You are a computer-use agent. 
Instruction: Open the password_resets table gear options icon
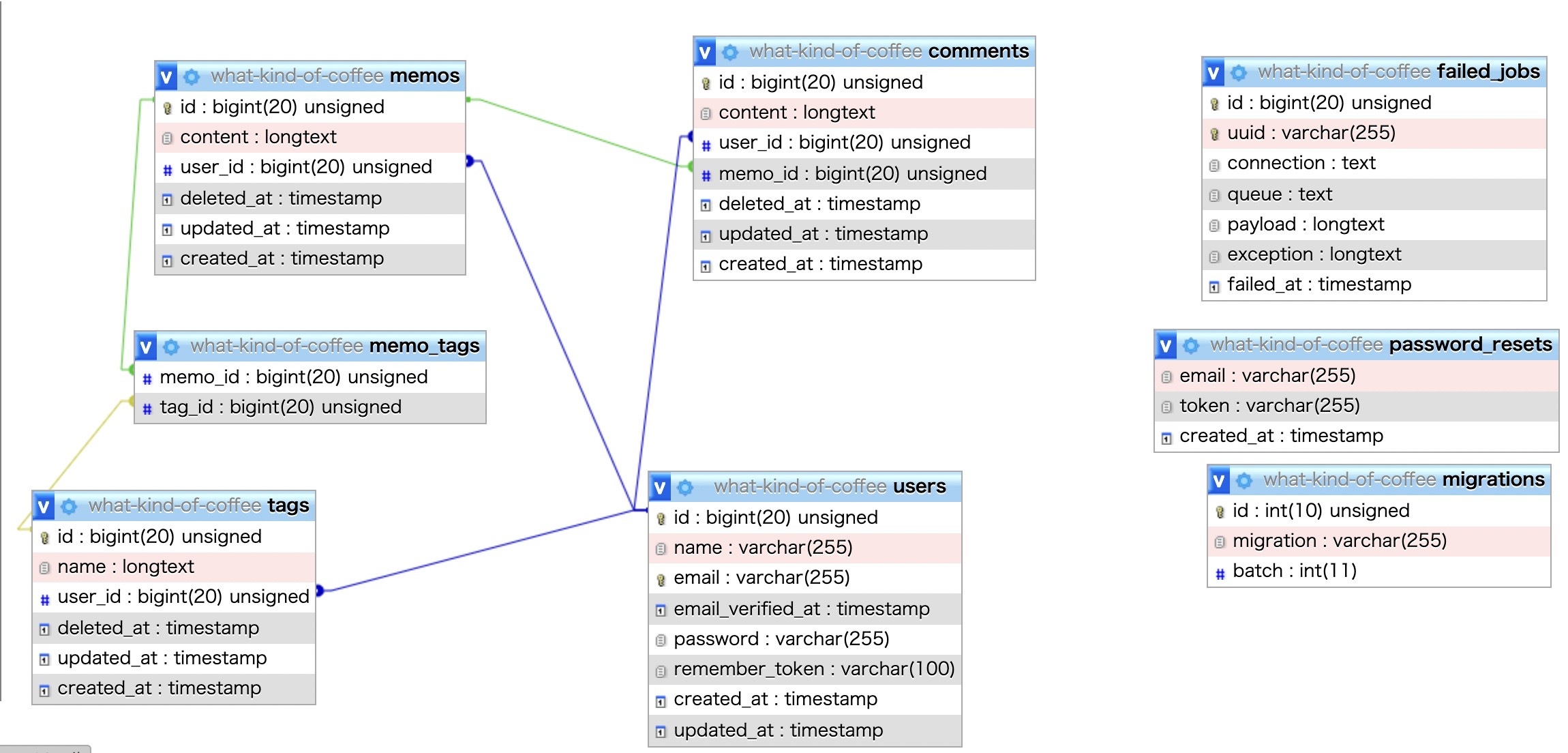[x=1191, y=345]
